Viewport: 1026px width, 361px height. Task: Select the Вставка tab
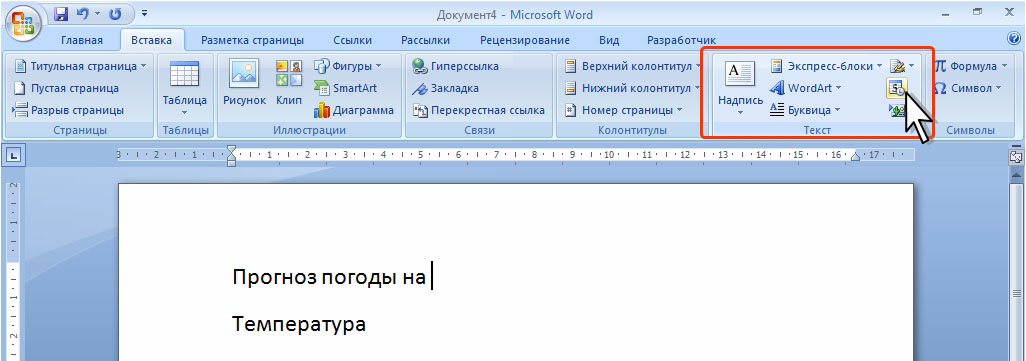152,41
